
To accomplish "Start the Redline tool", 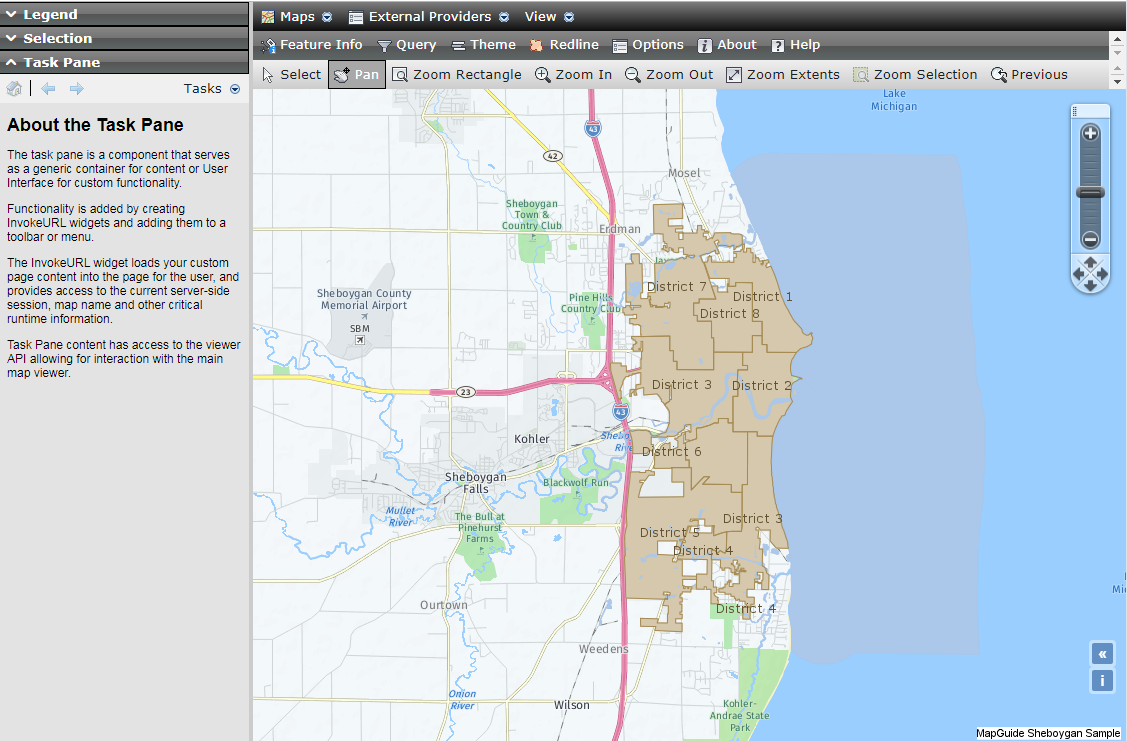I will pyautogui.click(x=563, y=44).
